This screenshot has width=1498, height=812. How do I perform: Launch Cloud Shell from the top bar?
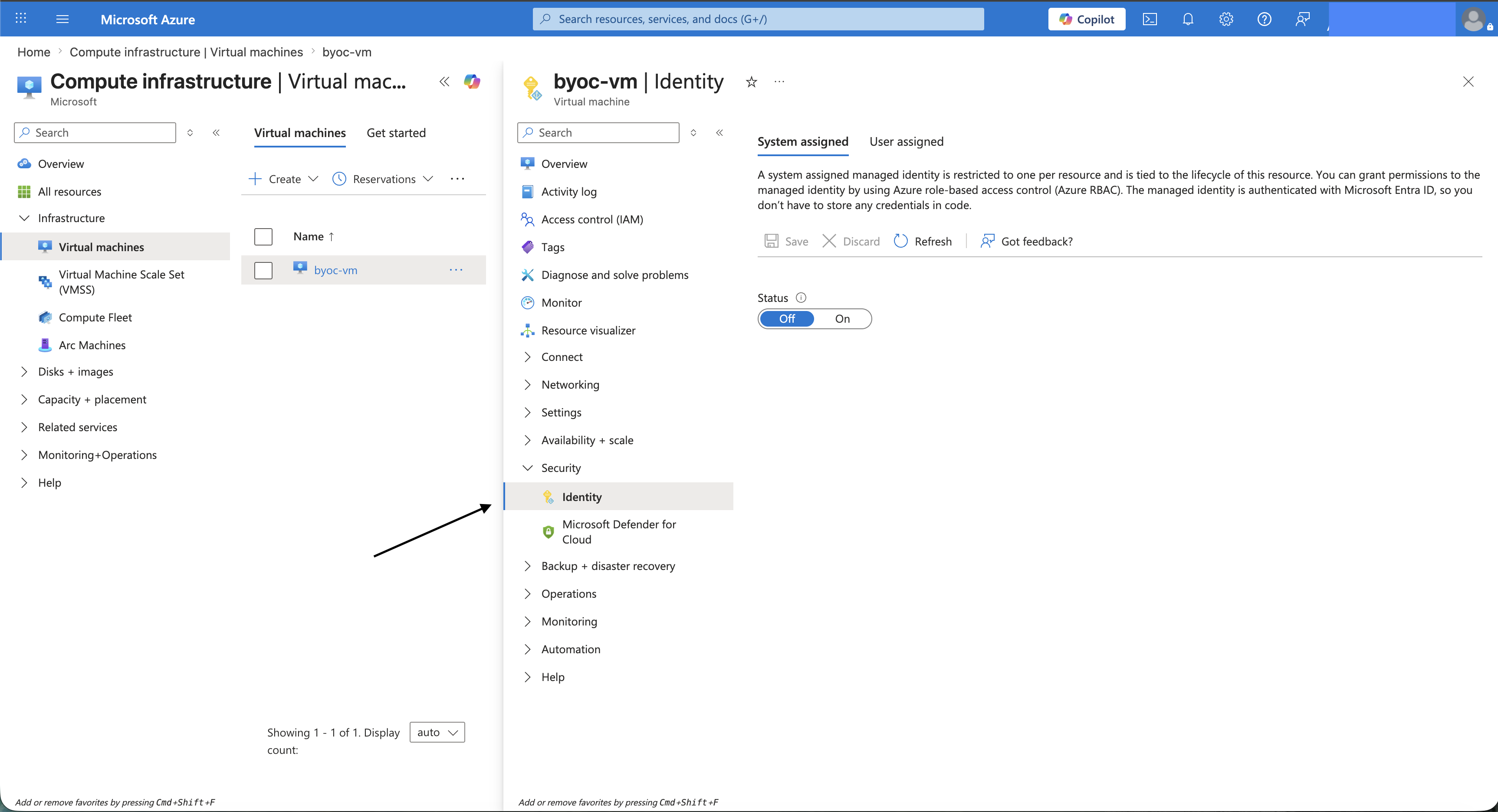pyautogui.click(x=1150, y=19)
